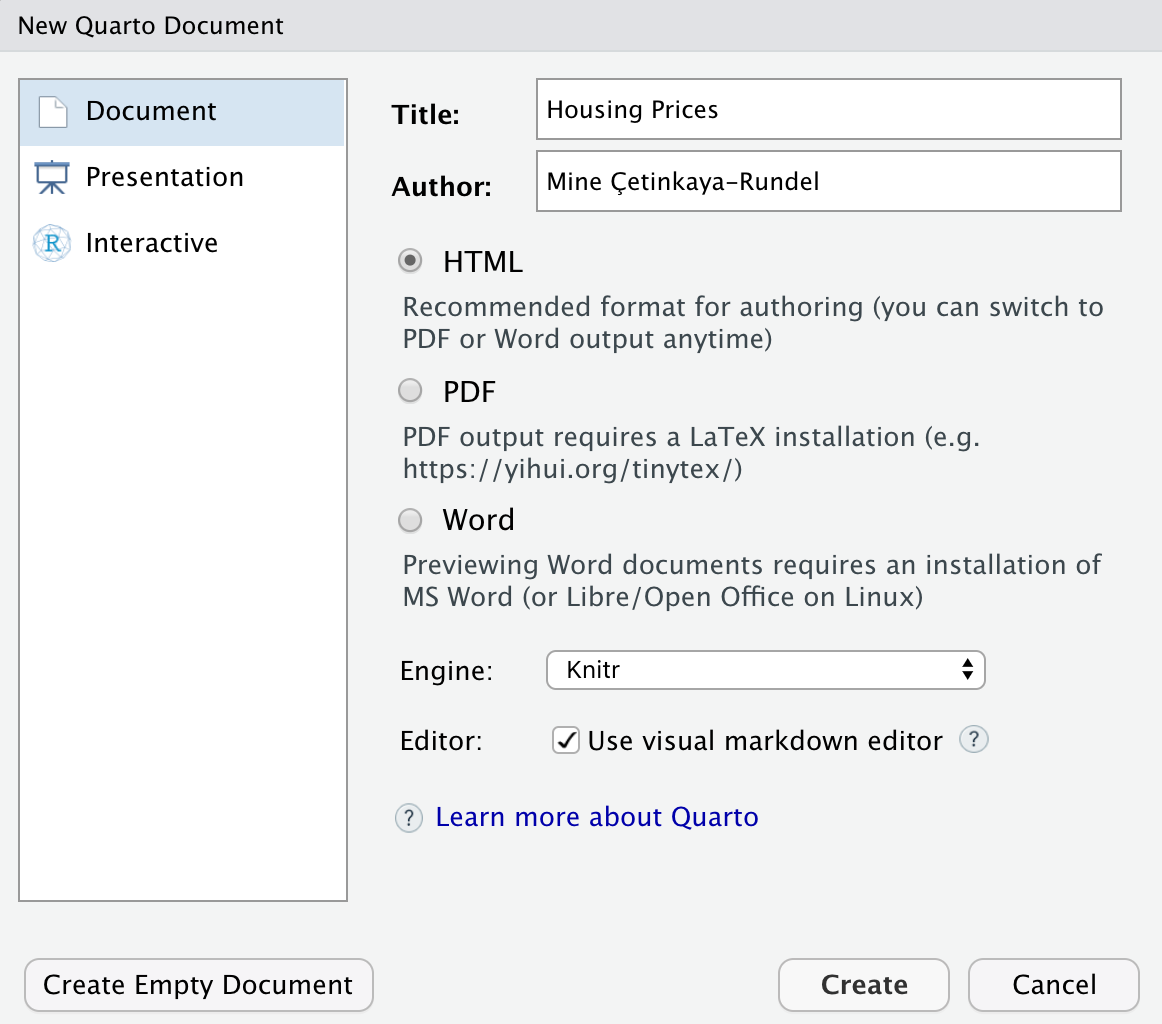Viewport: 1162px width, 1024px height.
Task: Click Create Empty Document
Action: pos(197,985)
